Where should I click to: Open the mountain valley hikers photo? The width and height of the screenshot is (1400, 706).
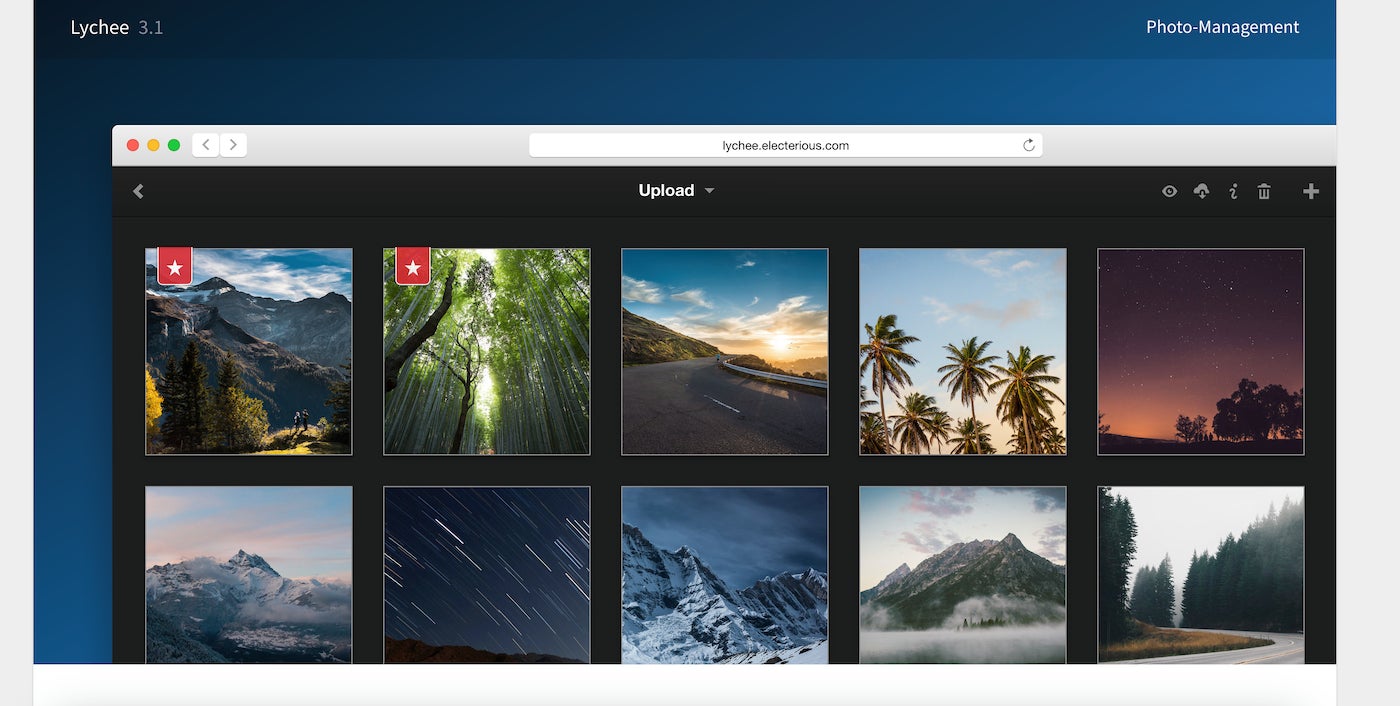[x=249, y=352]
